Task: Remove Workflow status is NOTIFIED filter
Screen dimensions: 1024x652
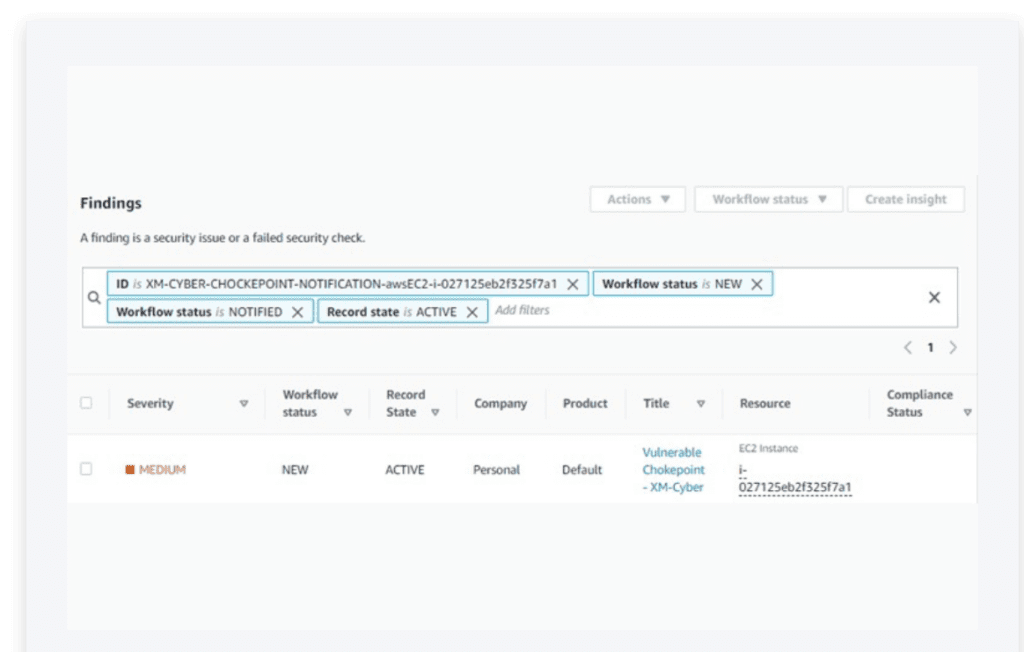Action: click(297, 312)
